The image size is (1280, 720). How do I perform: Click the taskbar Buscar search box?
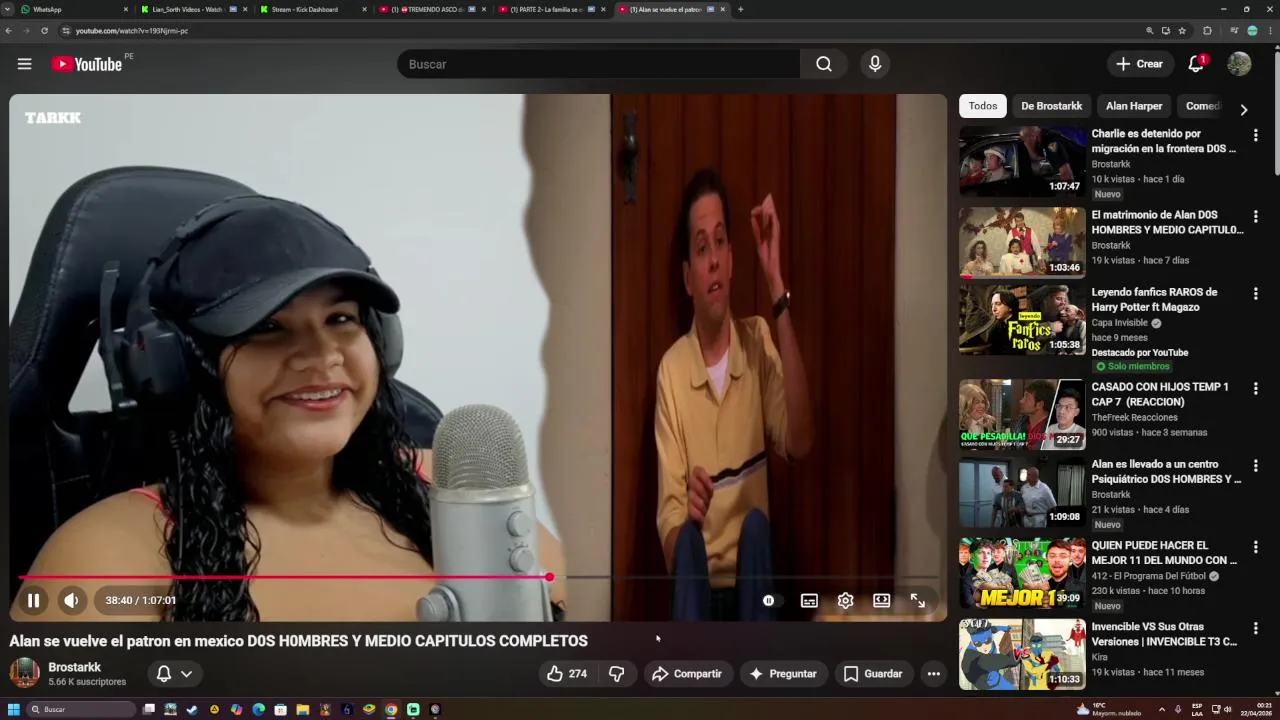(x=80, y=710)
